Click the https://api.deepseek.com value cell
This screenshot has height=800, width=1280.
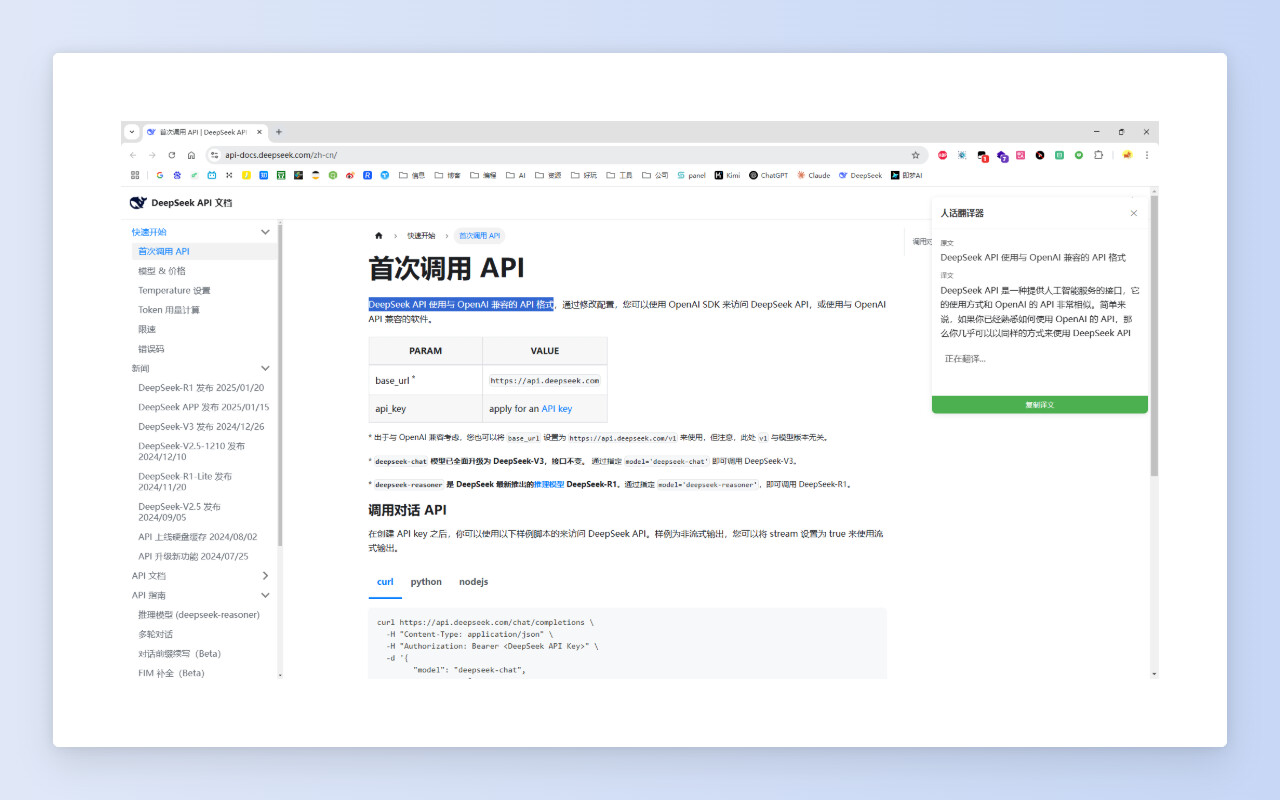pos(545,380)
